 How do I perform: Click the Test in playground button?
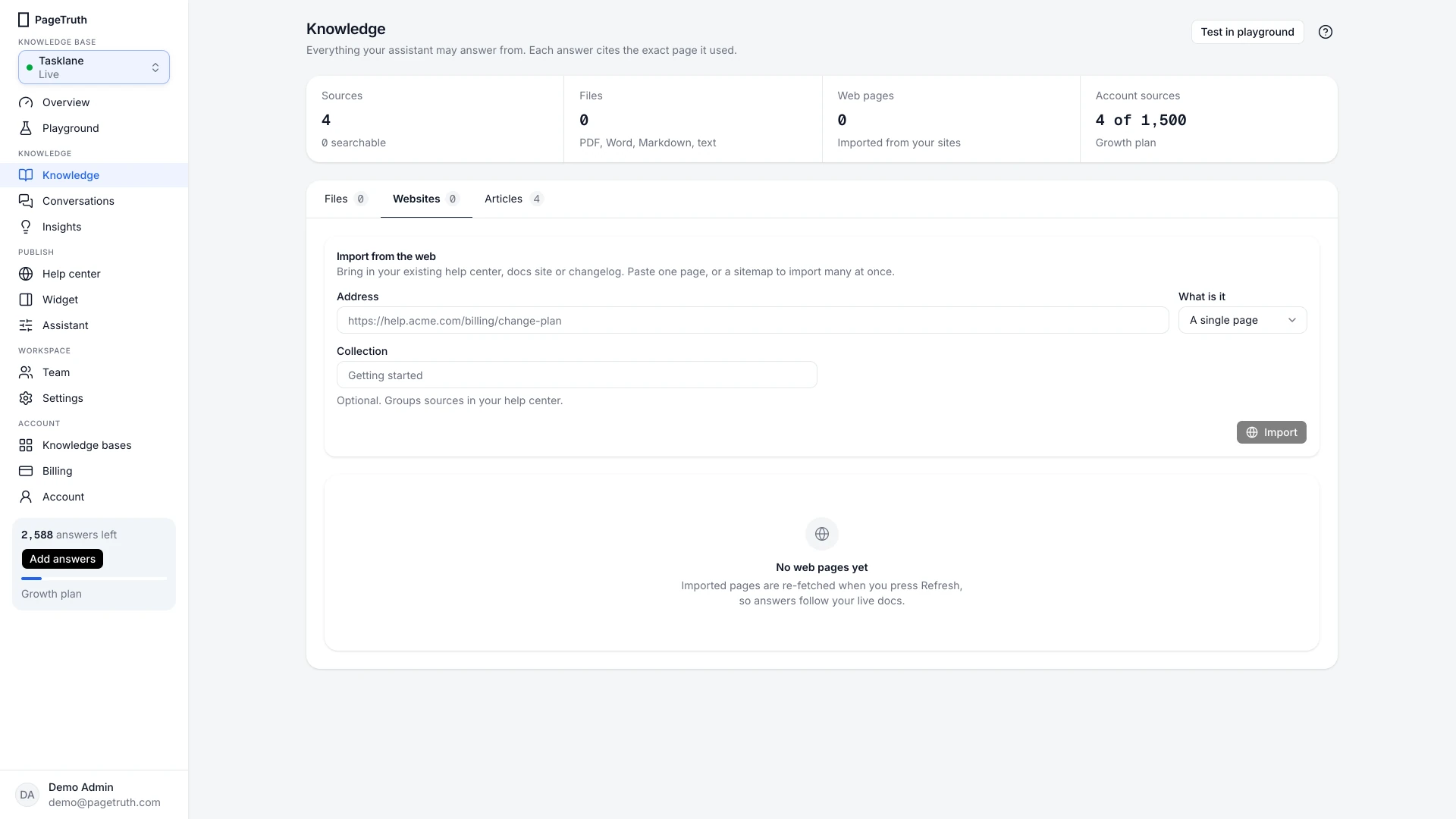point(1247,32)
